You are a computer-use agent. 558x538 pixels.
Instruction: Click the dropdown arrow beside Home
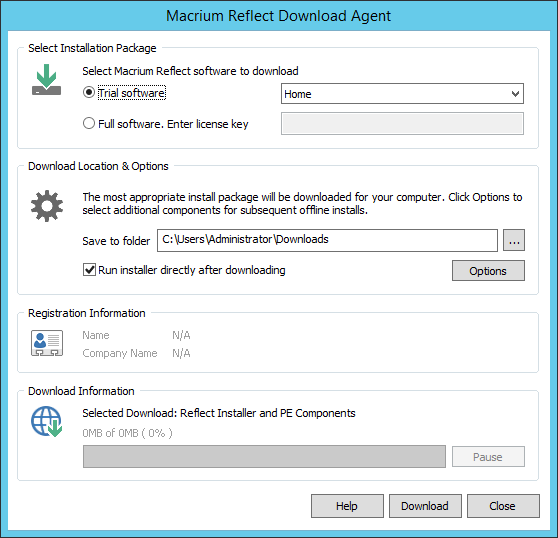pyautogui.click(x=515, y=94)
